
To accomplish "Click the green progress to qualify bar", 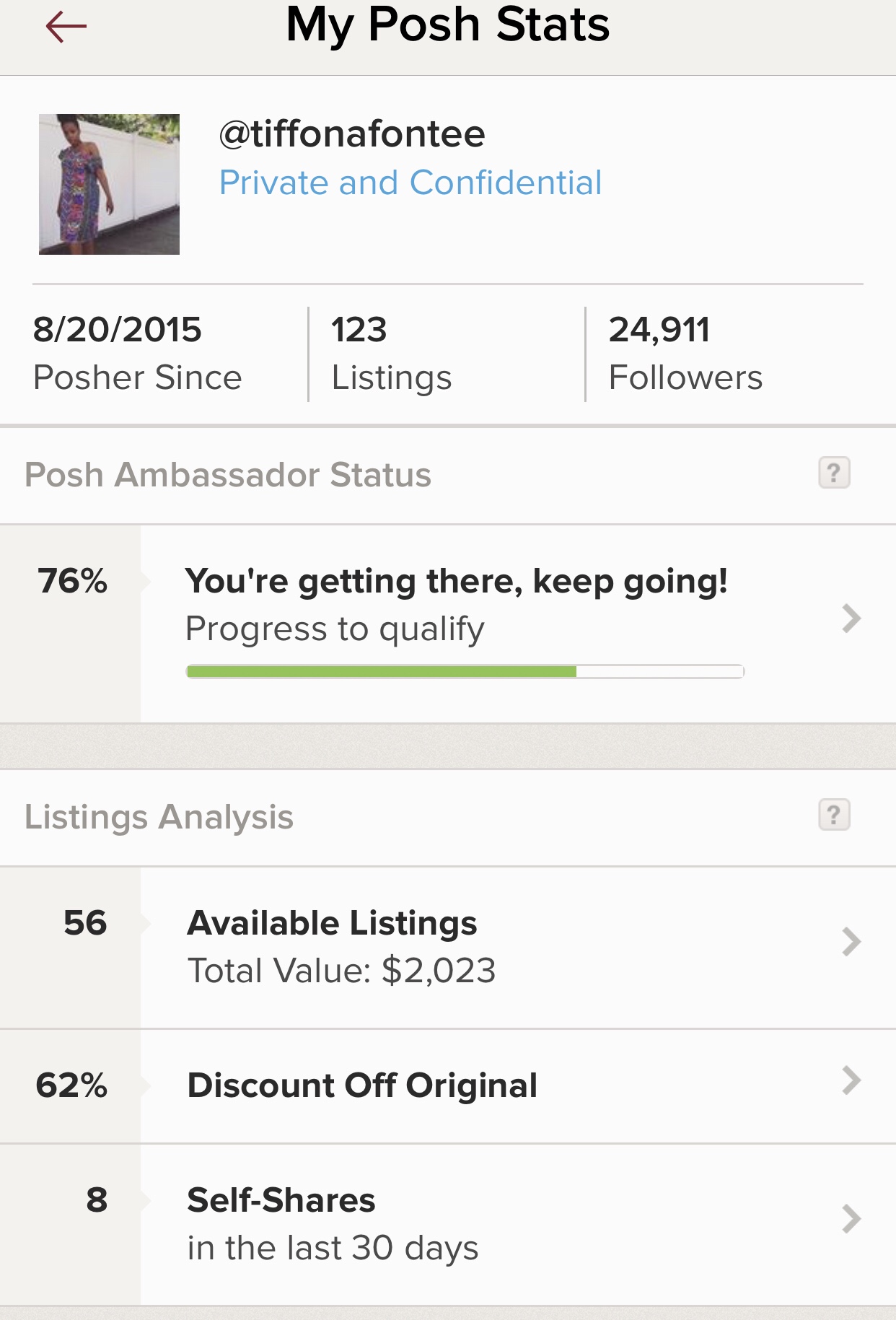I will pyautogui.click(x=465, y=672).
